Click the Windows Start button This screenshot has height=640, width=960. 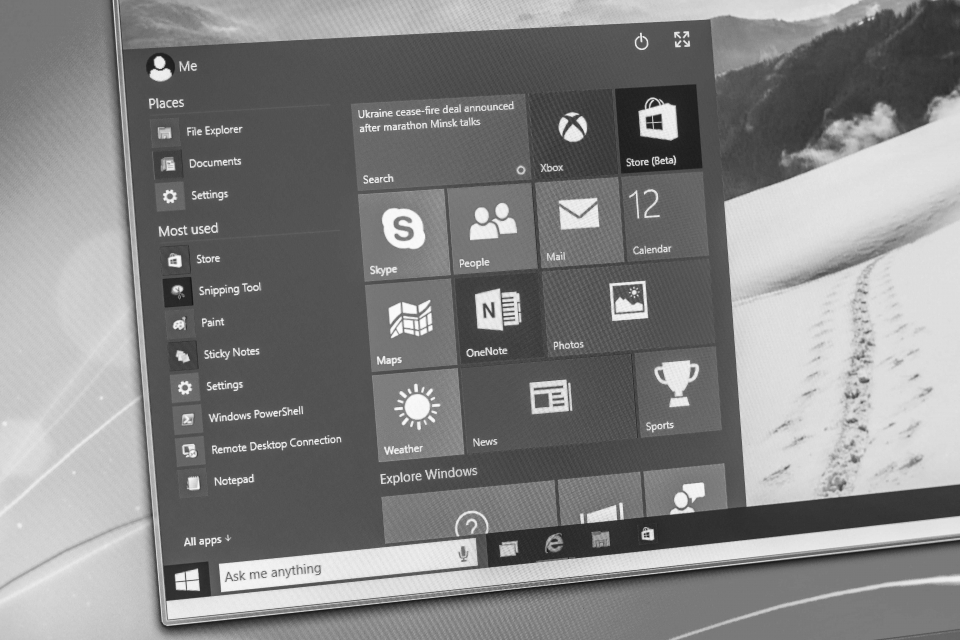(187, 581)
